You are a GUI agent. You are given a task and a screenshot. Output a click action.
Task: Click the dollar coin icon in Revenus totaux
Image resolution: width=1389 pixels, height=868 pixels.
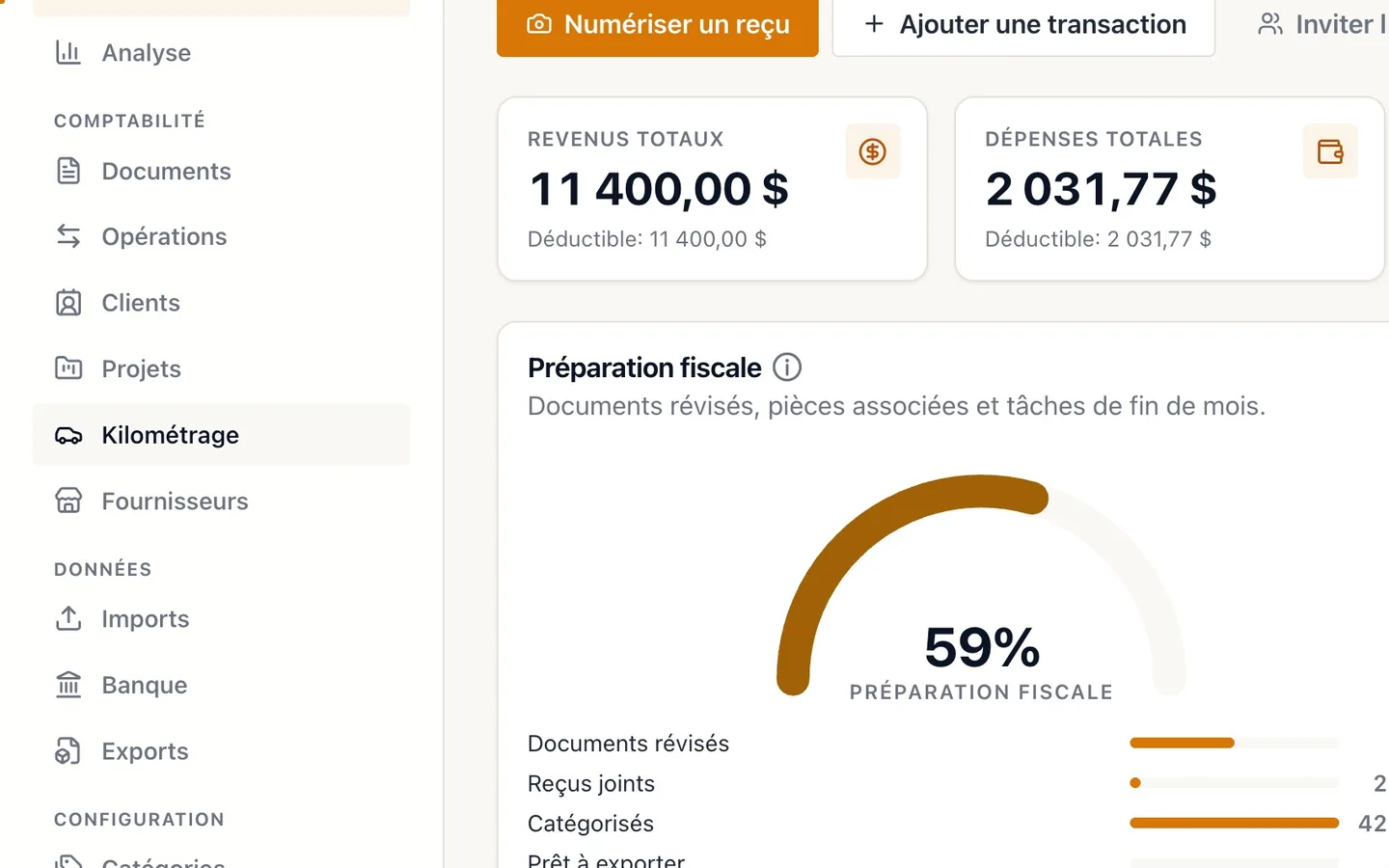click(x=873, y=151)
